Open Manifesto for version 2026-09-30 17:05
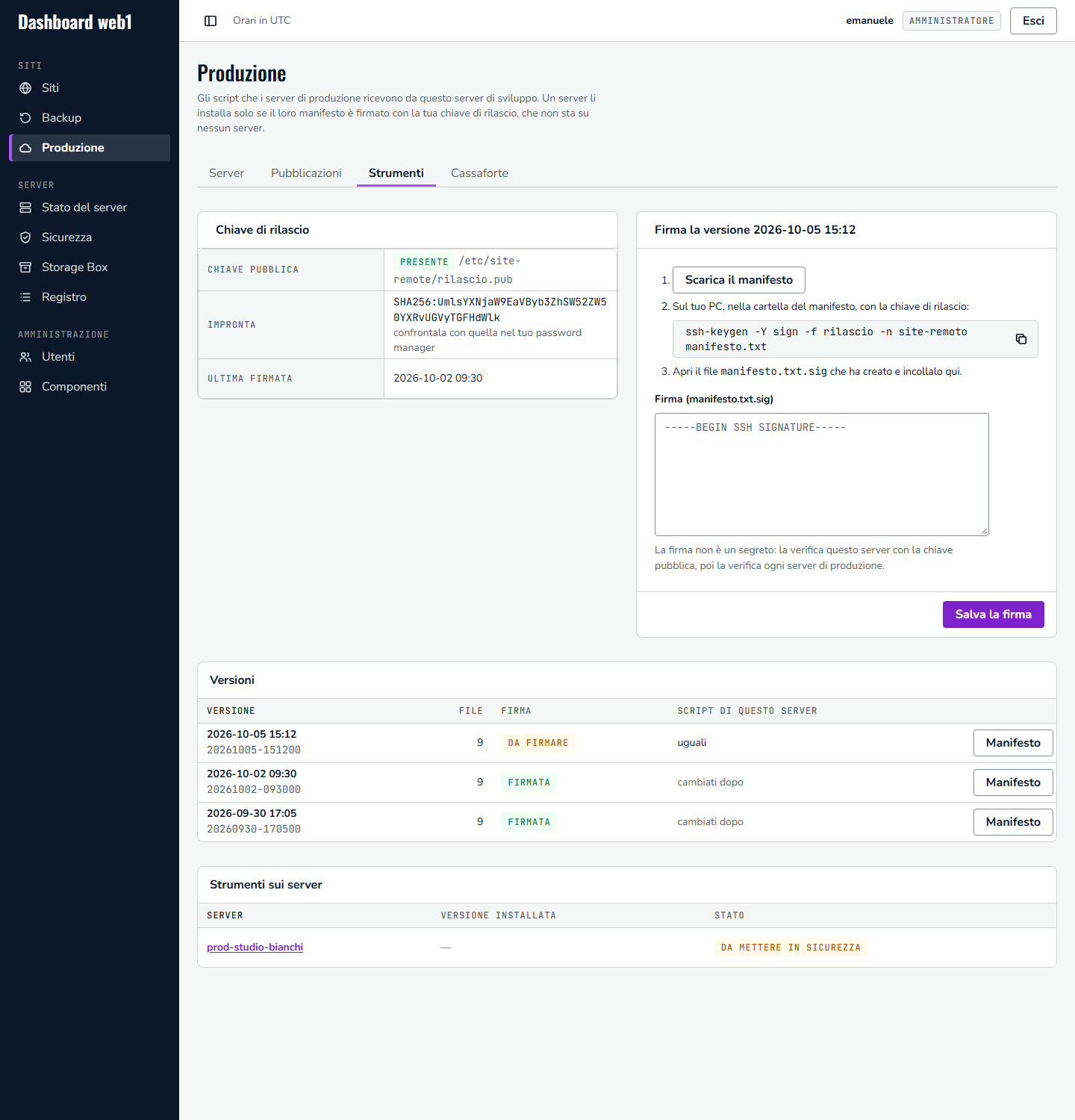Screen dimensions: 1075x1120 1013,822
